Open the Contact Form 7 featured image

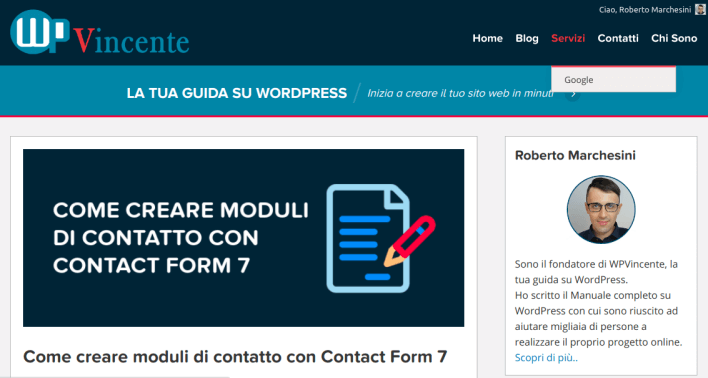pyautogui.click(x=243, y=238)
